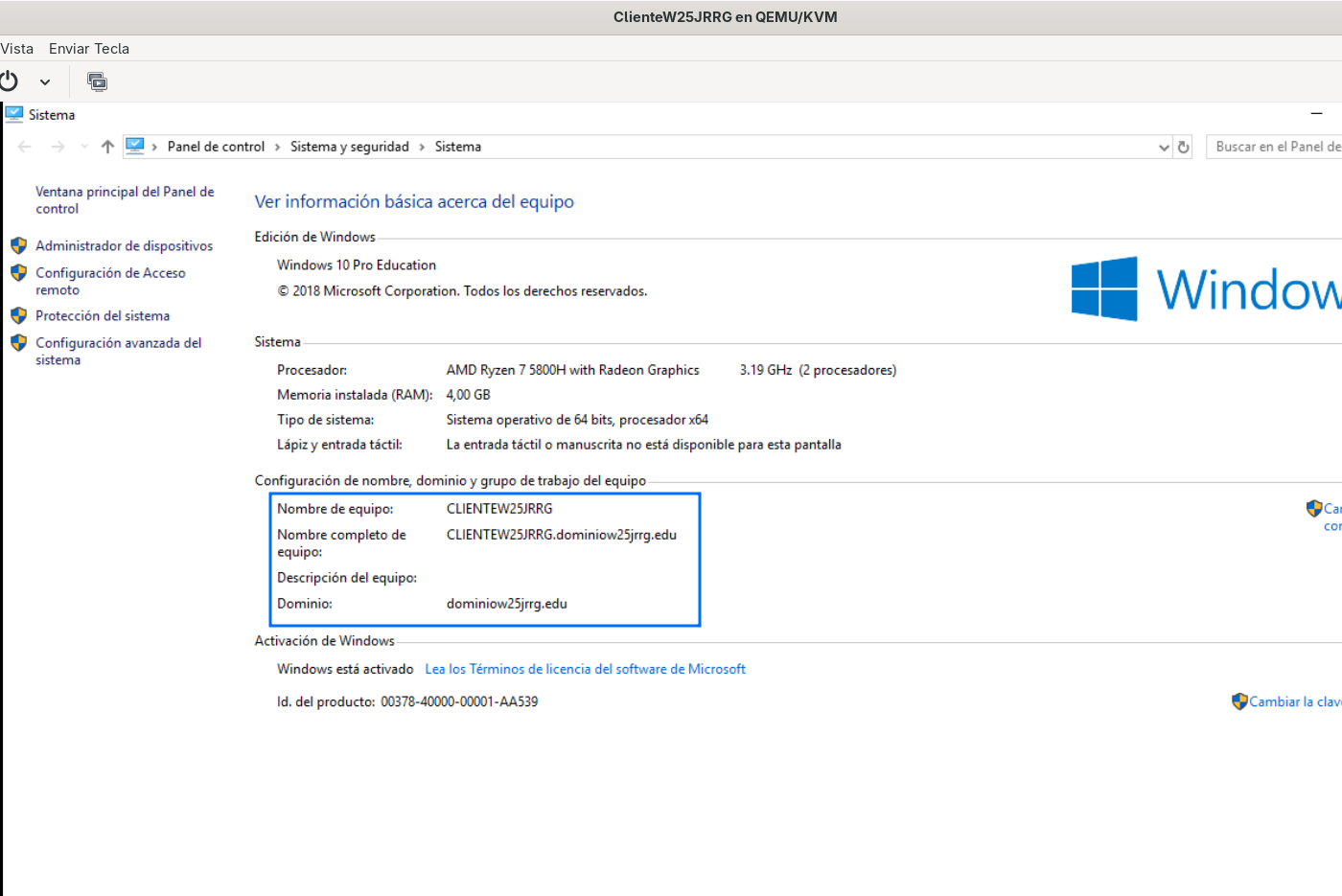Click the Lápiz y entrada táctil label
The height and width of the screenshot is (896, 1342).
click(339, 445)
